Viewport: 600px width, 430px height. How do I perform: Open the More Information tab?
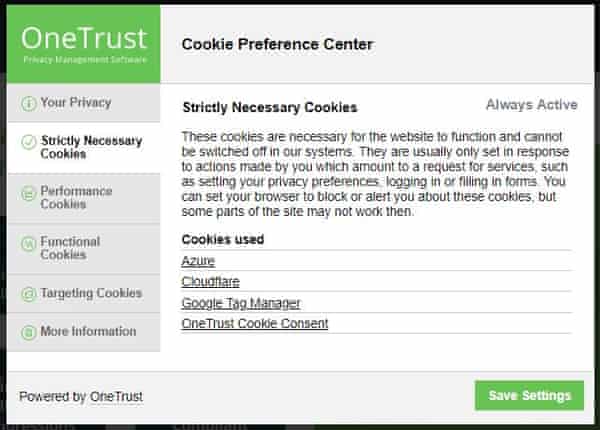84,332
